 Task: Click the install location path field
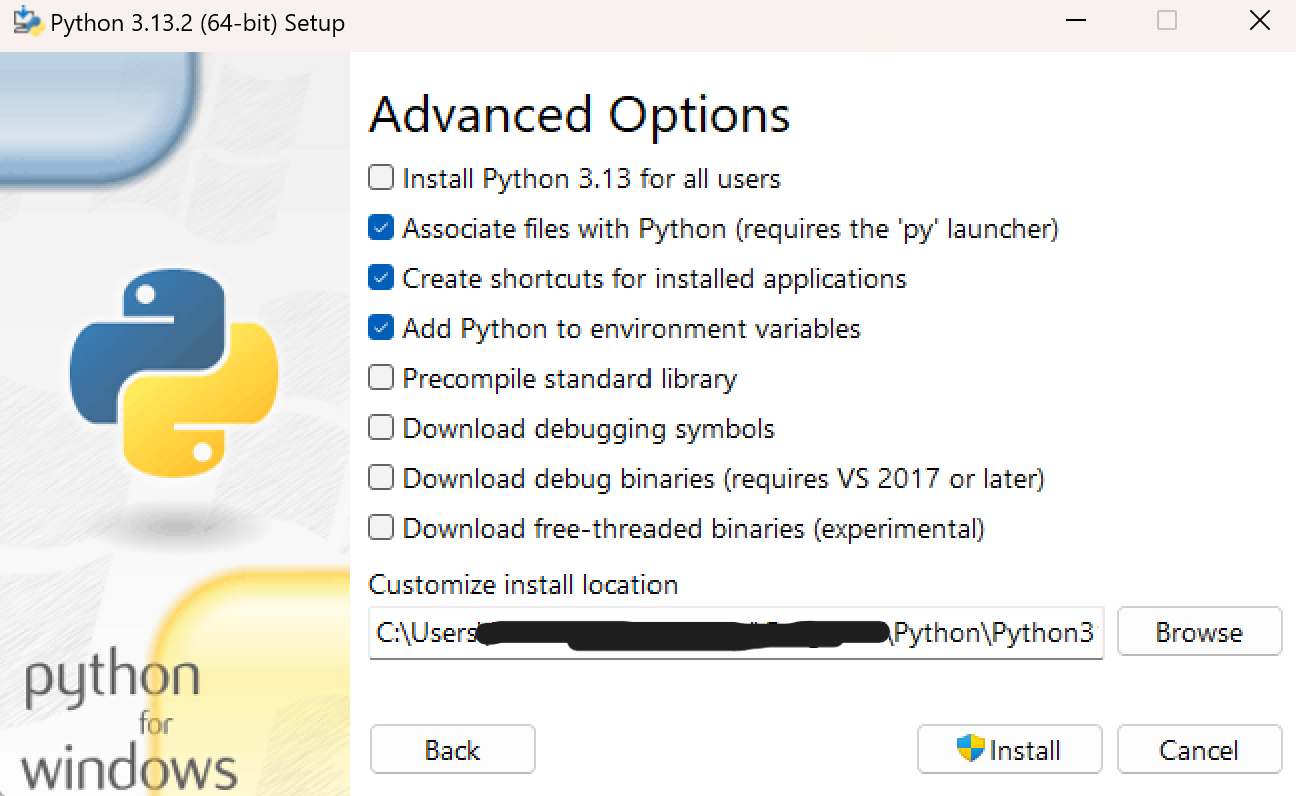[736, 633]
